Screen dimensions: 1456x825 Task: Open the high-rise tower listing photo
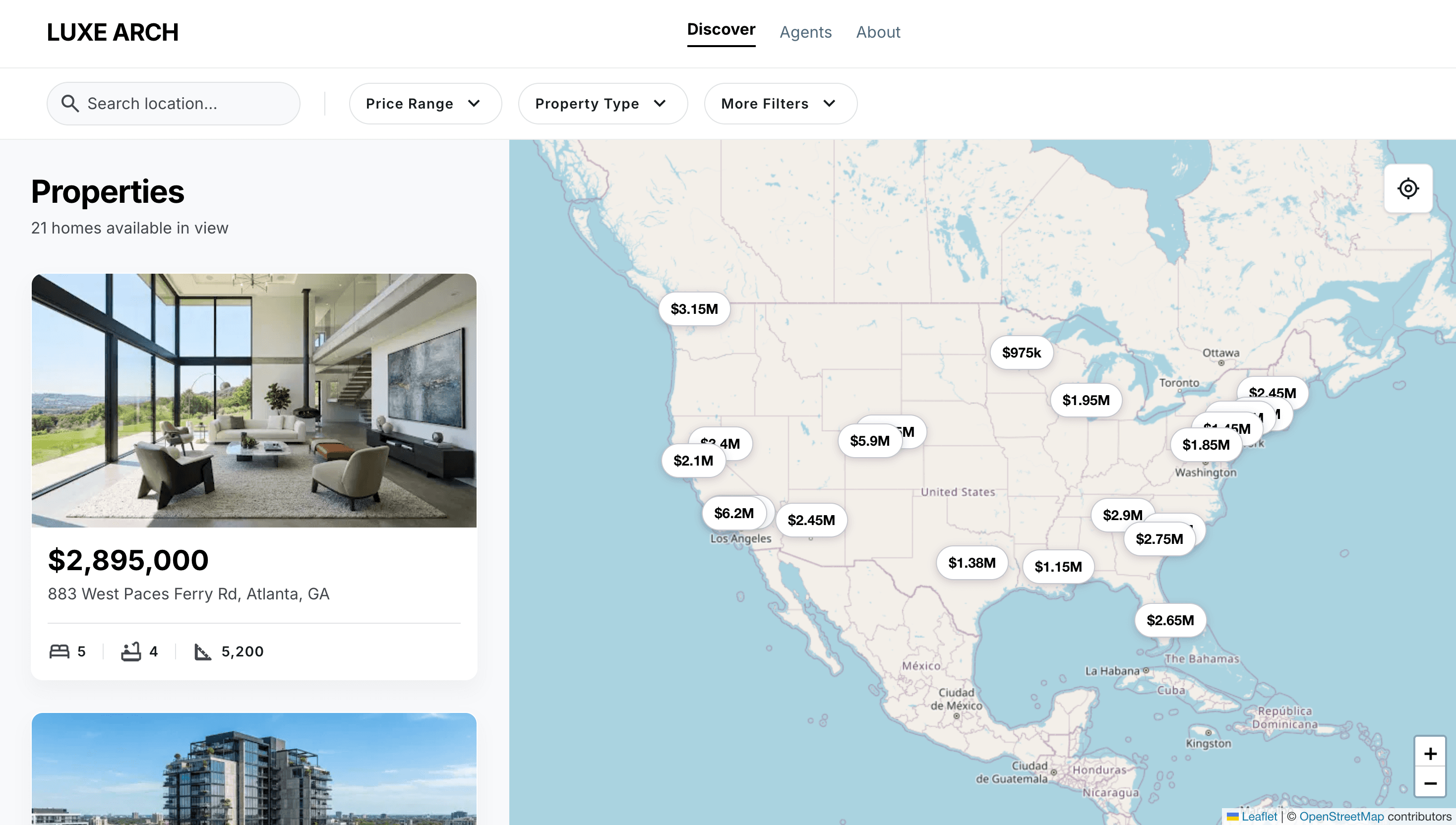tap(254, 769)
